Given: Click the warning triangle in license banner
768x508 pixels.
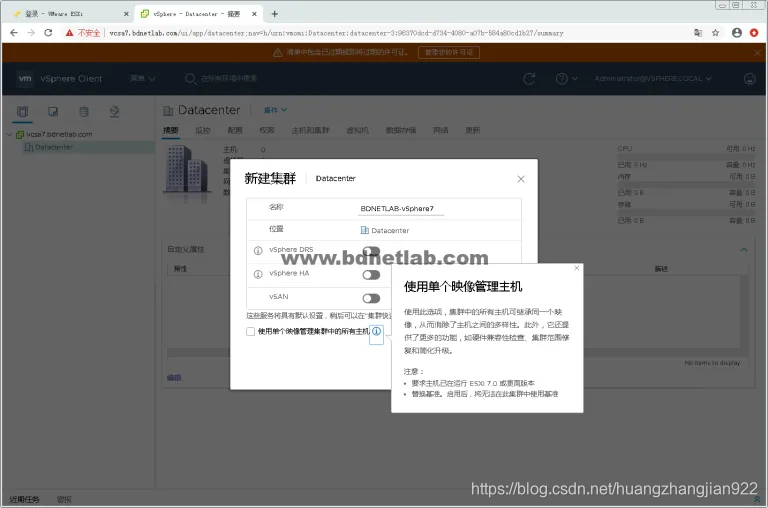Looking at the screenshot, I should (x=278, y=52).
